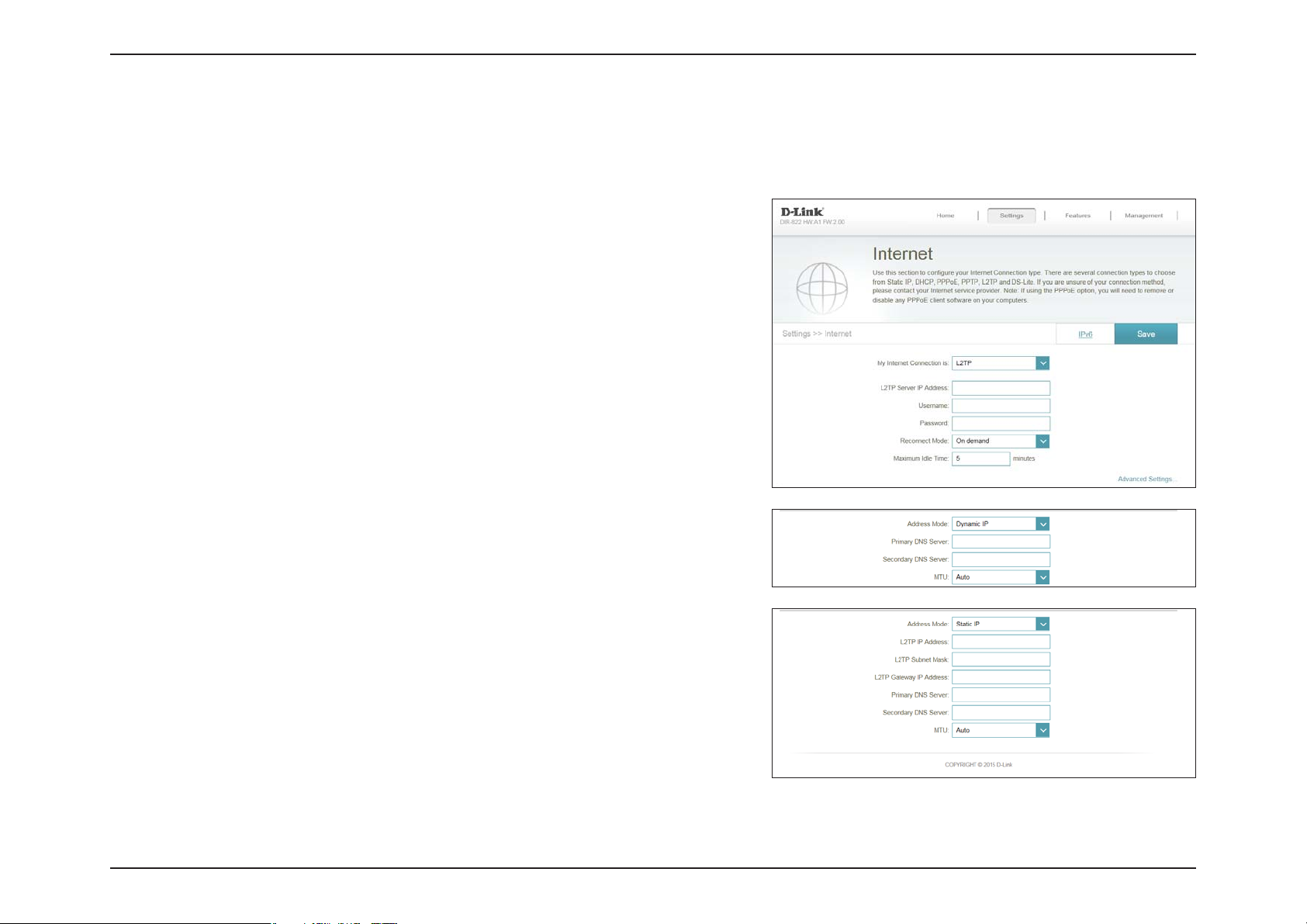Click the 'minutes' label beside idle time
Image resolution: width=1307 pixels, height=924 pixels.
[1024, 459]
